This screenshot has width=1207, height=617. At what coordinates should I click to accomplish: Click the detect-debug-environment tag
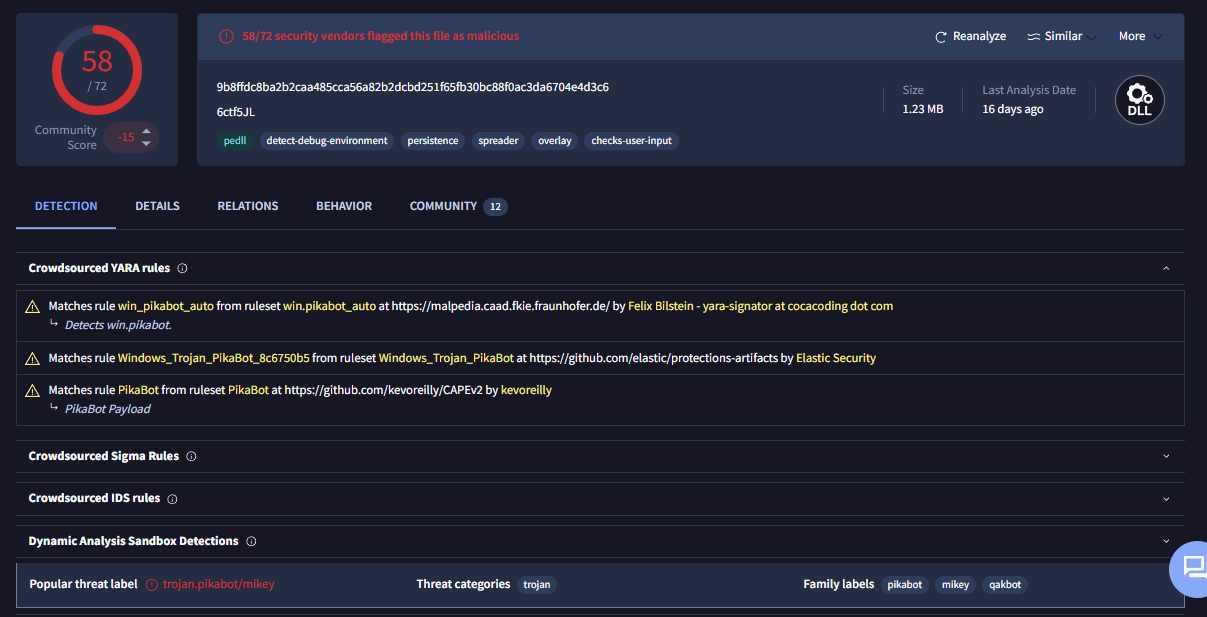coord(327,141)
